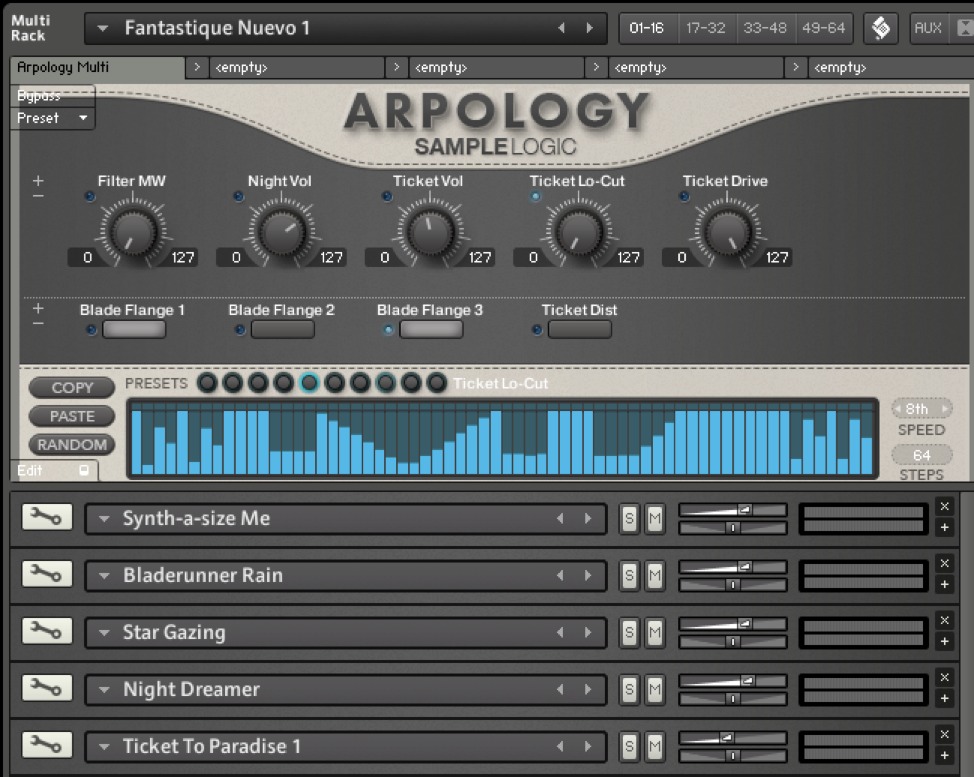Select the fifth highlighted preset slot
Image resolution: width=974 pixels, height=777 pixels.
309,383
